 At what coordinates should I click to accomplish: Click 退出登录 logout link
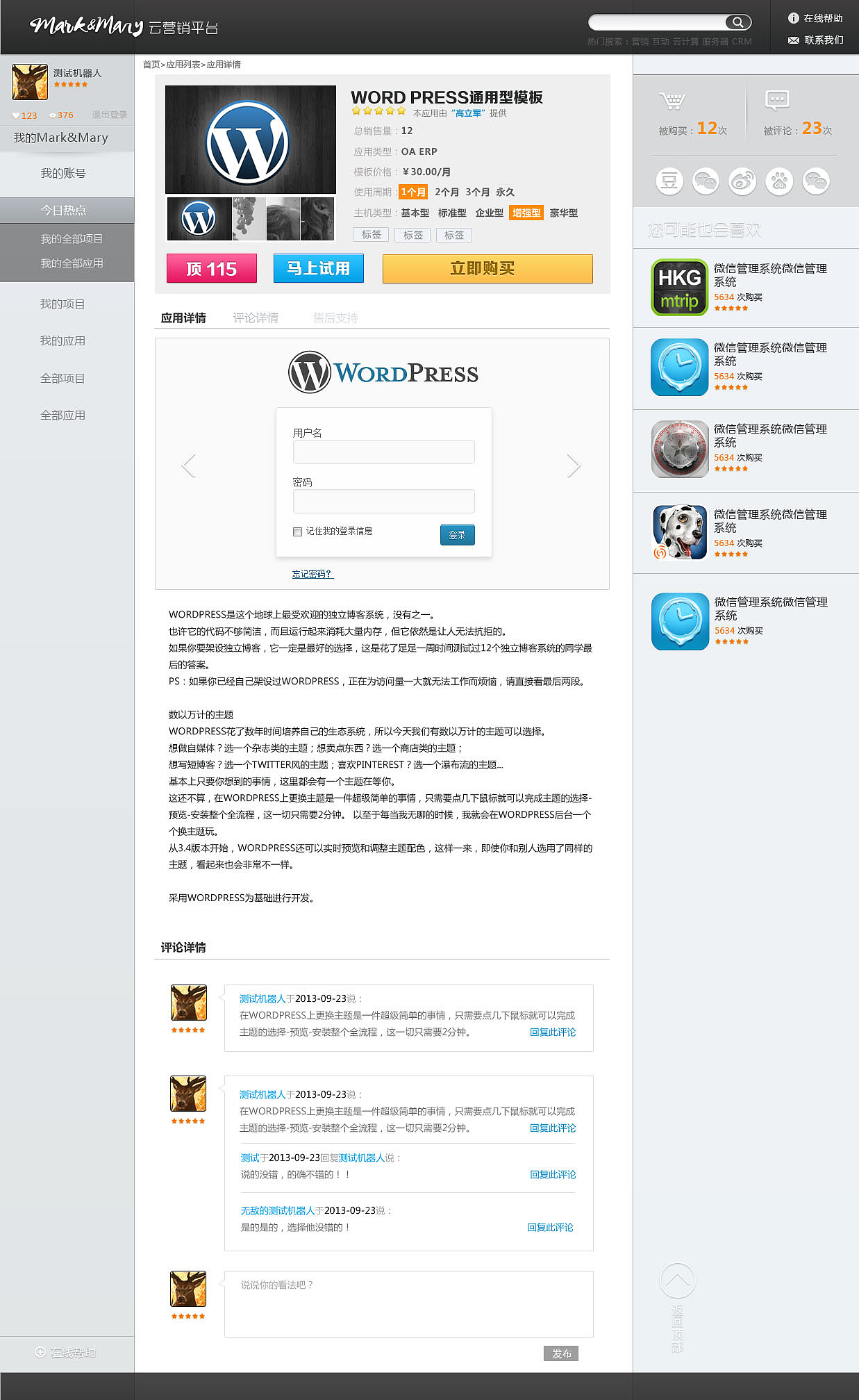click(110, 115)
